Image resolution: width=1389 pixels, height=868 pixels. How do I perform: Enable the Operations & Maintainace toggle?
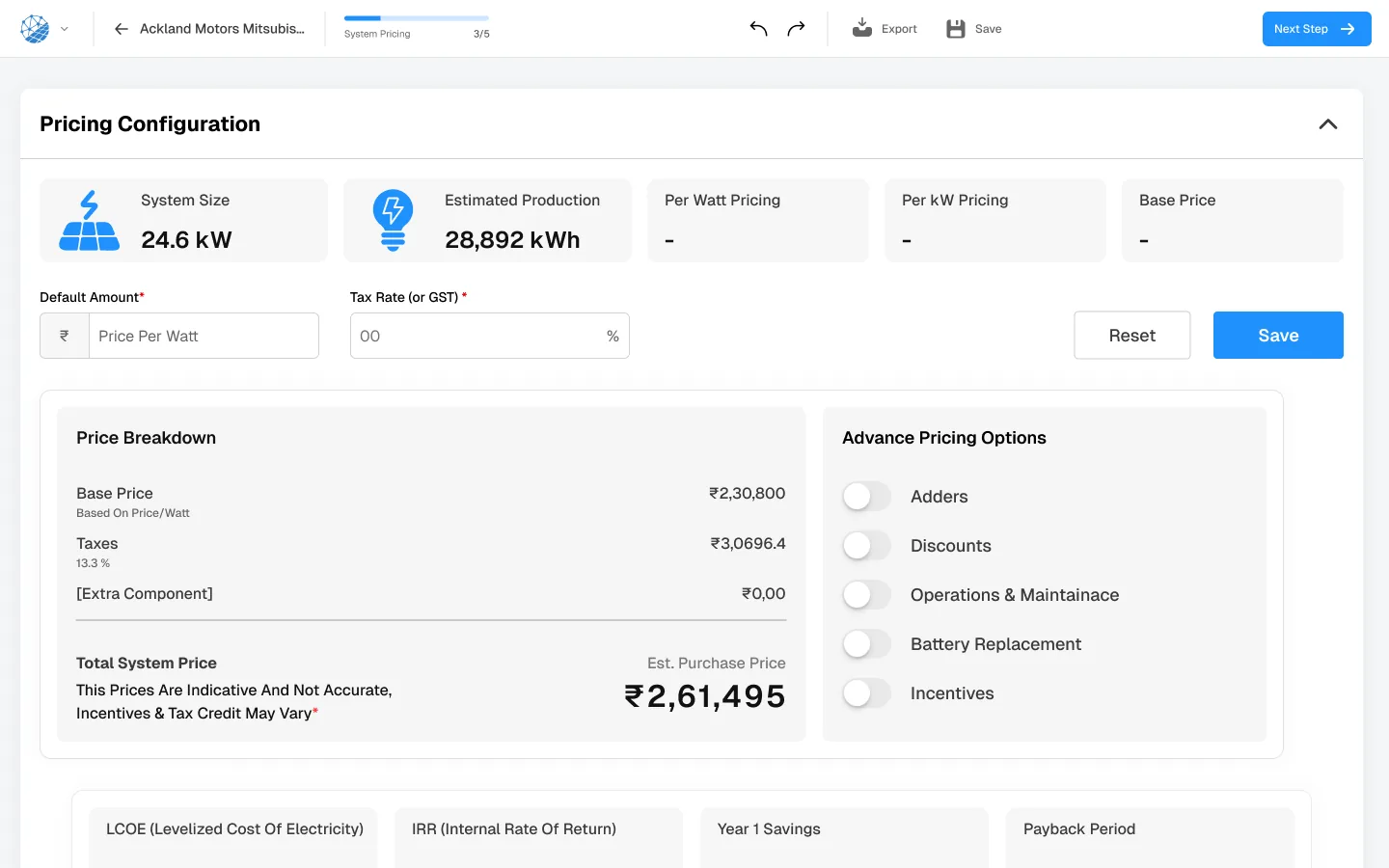[x=866, y=595]
